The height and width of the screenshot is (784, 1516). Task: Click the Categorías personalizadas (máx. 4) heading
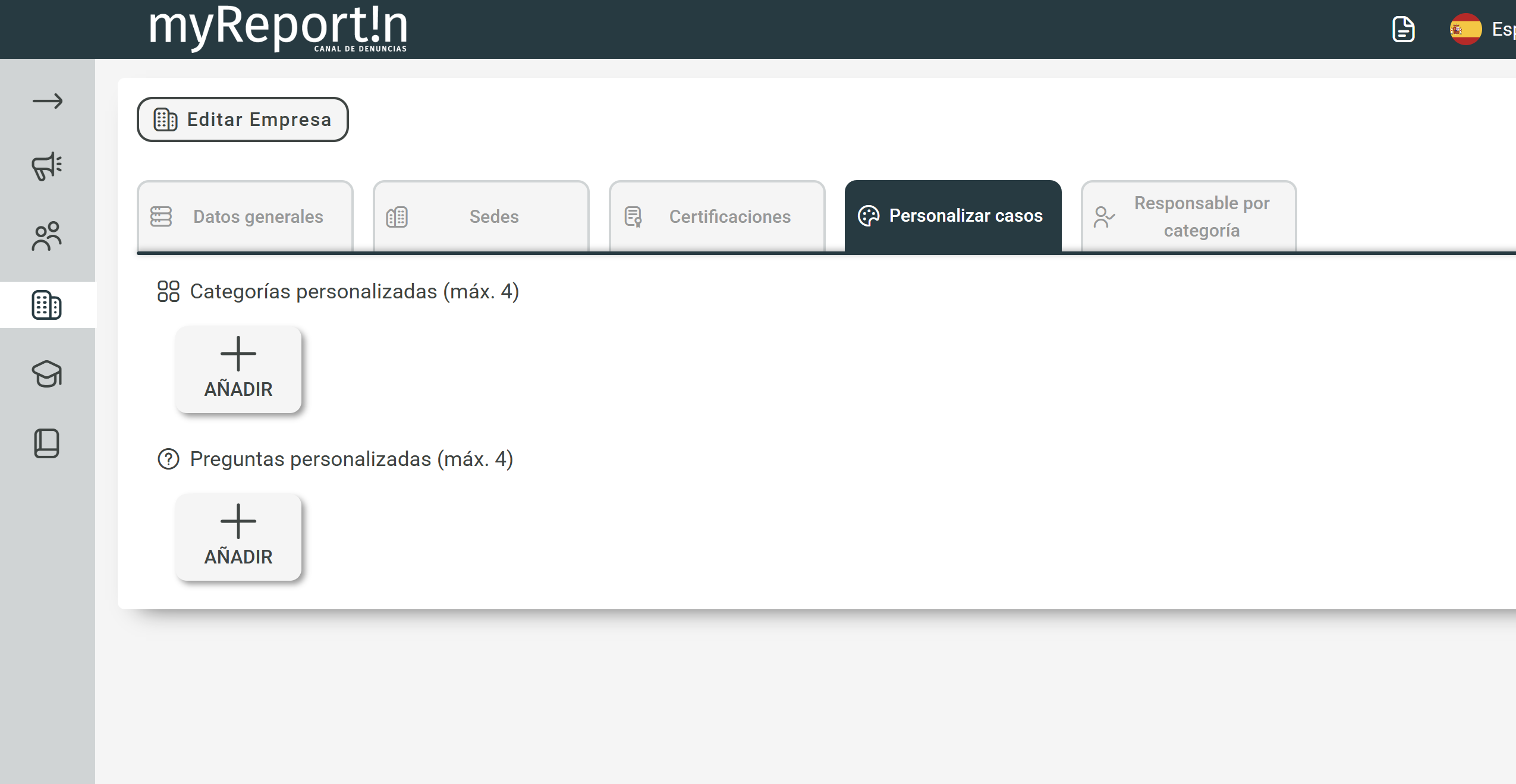(x=354, y=291)
